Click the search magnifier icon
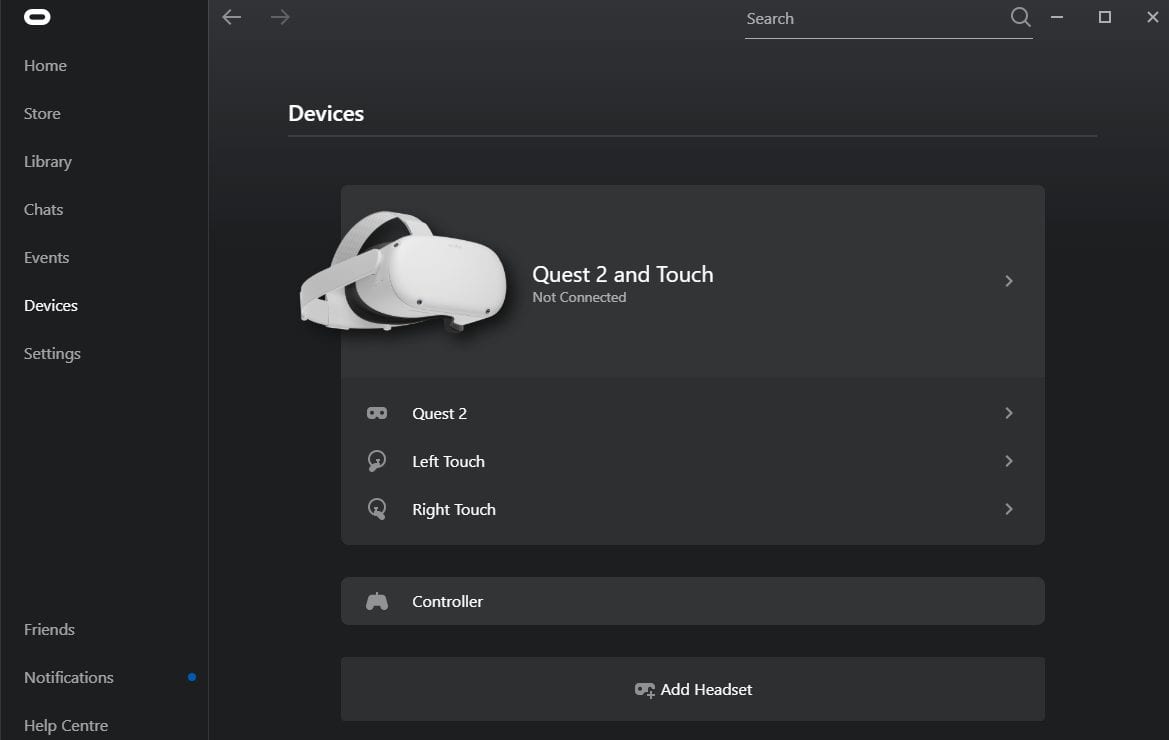The height and width of the screenshot is (740, 1169). click(1020, 17)
